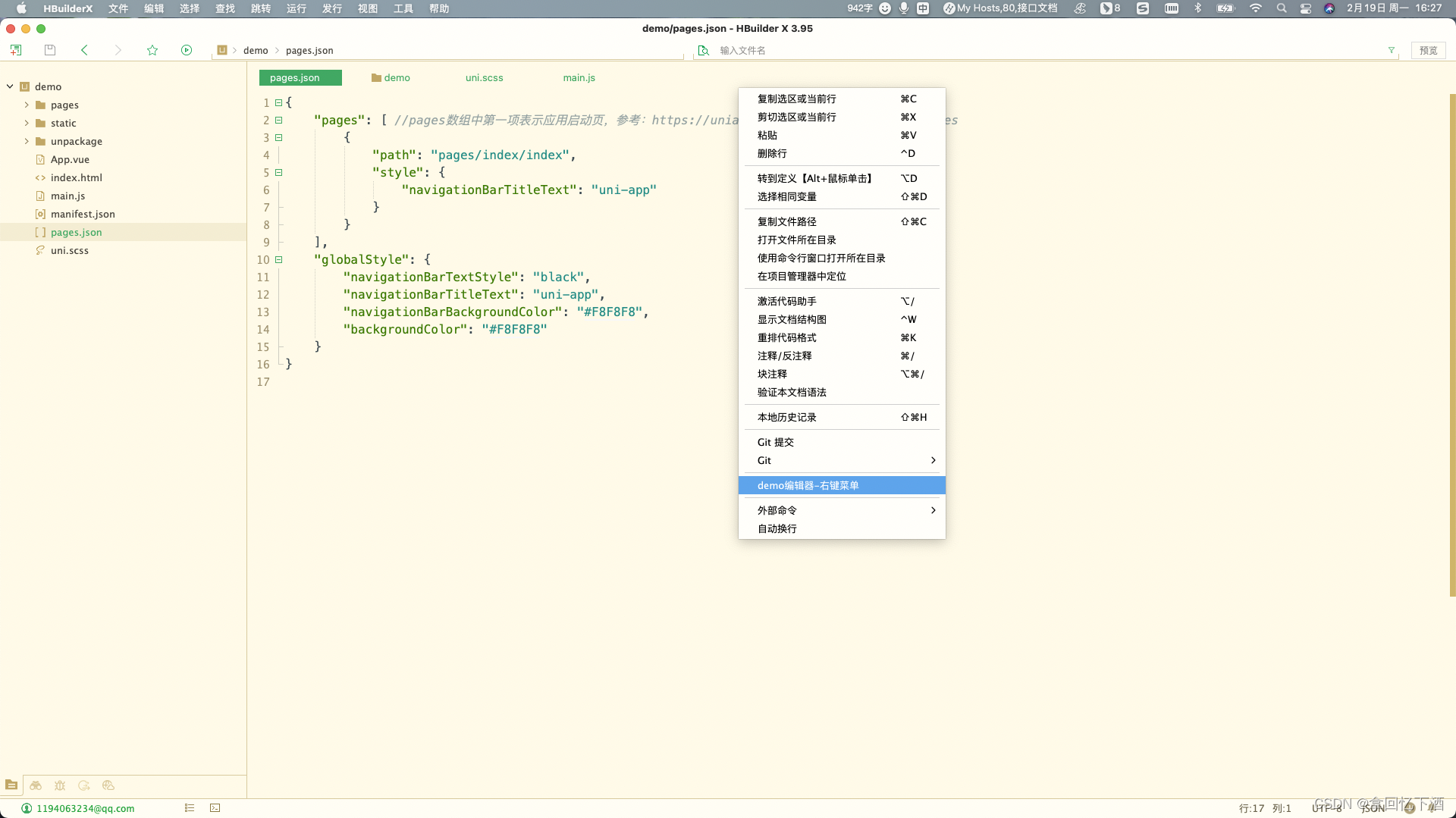This screenshot has height=818, width=1456.
Task: Choose 复制选区或当前行 from context menu
Action: point(842,99)
